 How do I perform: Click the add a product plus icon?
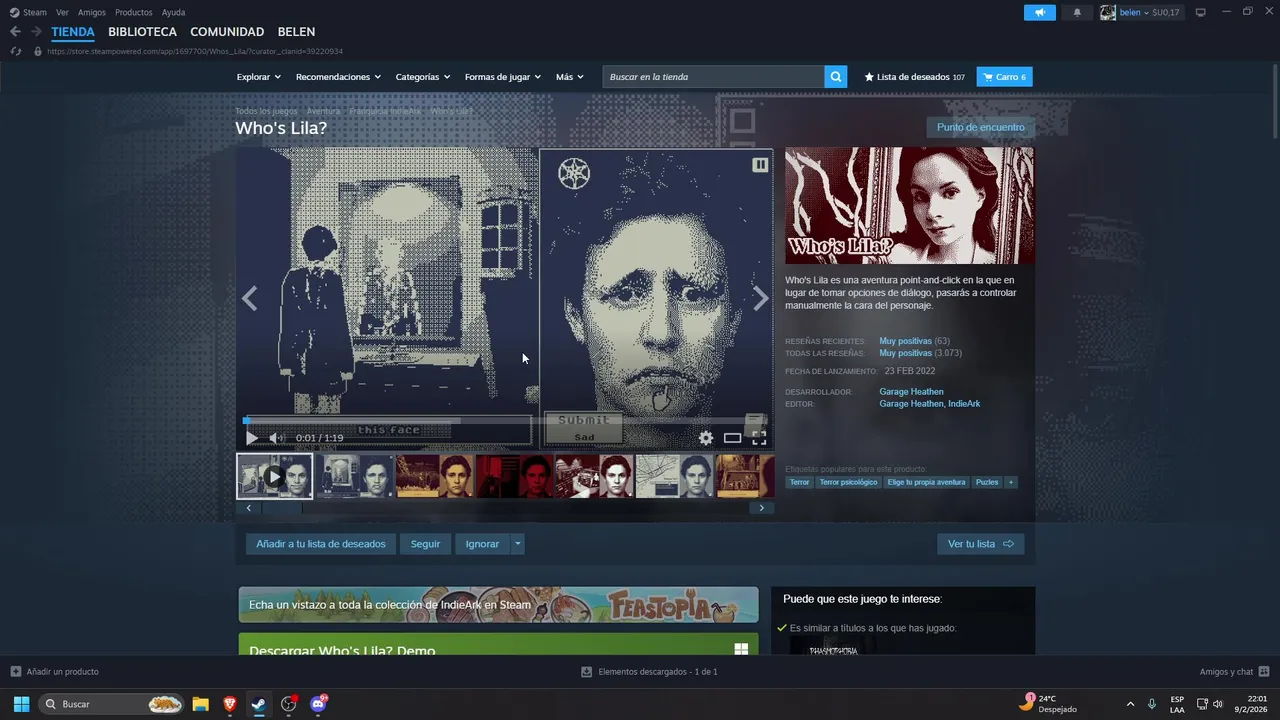(15, 672)
